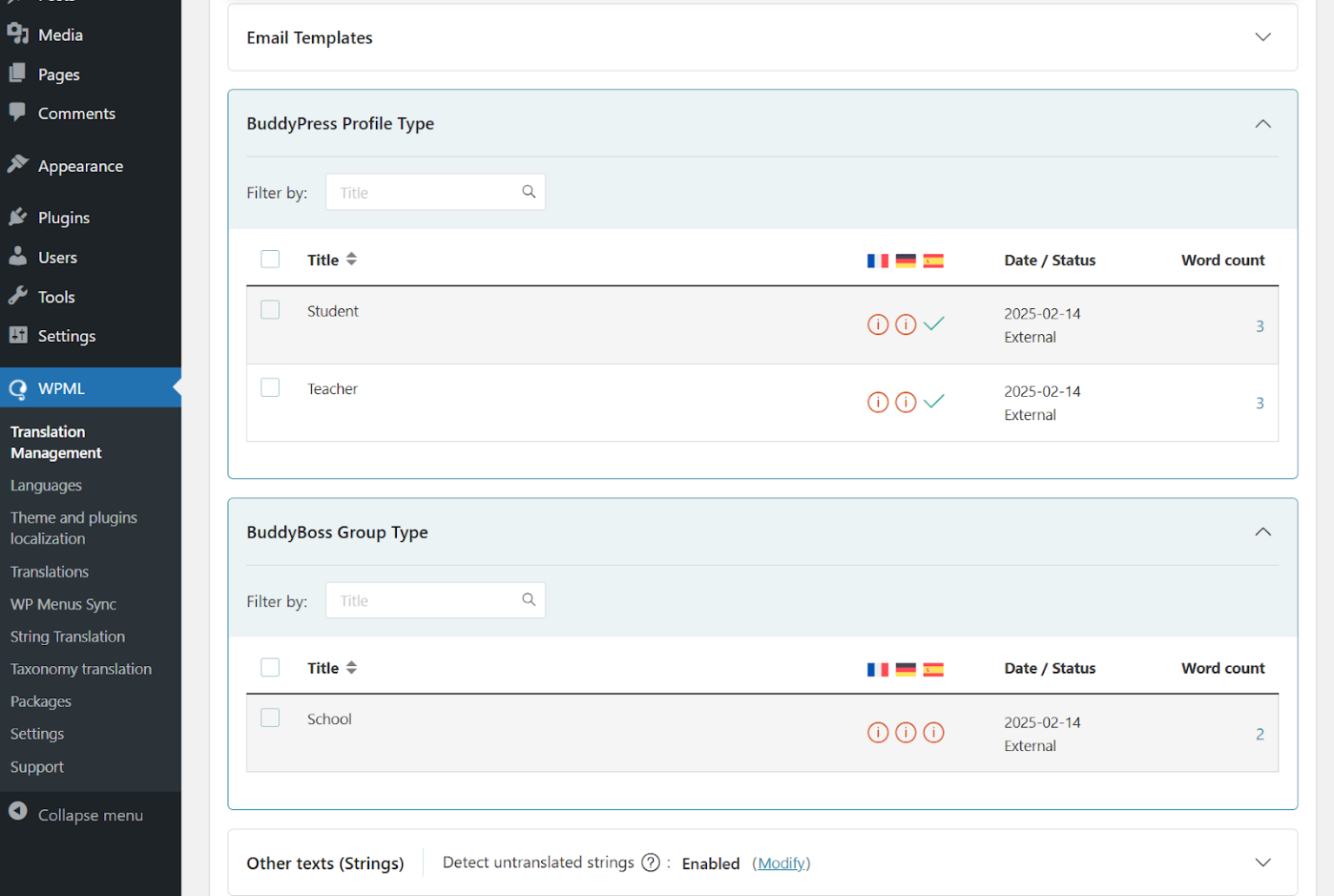Click the French status icon on Teacher row
This screenshot has height=896, width=1334.
877,401
